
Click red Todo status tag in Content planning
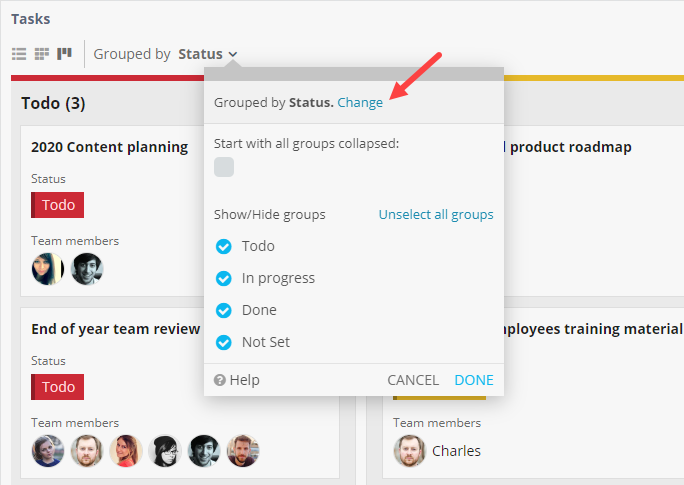(x=58, y=205)
